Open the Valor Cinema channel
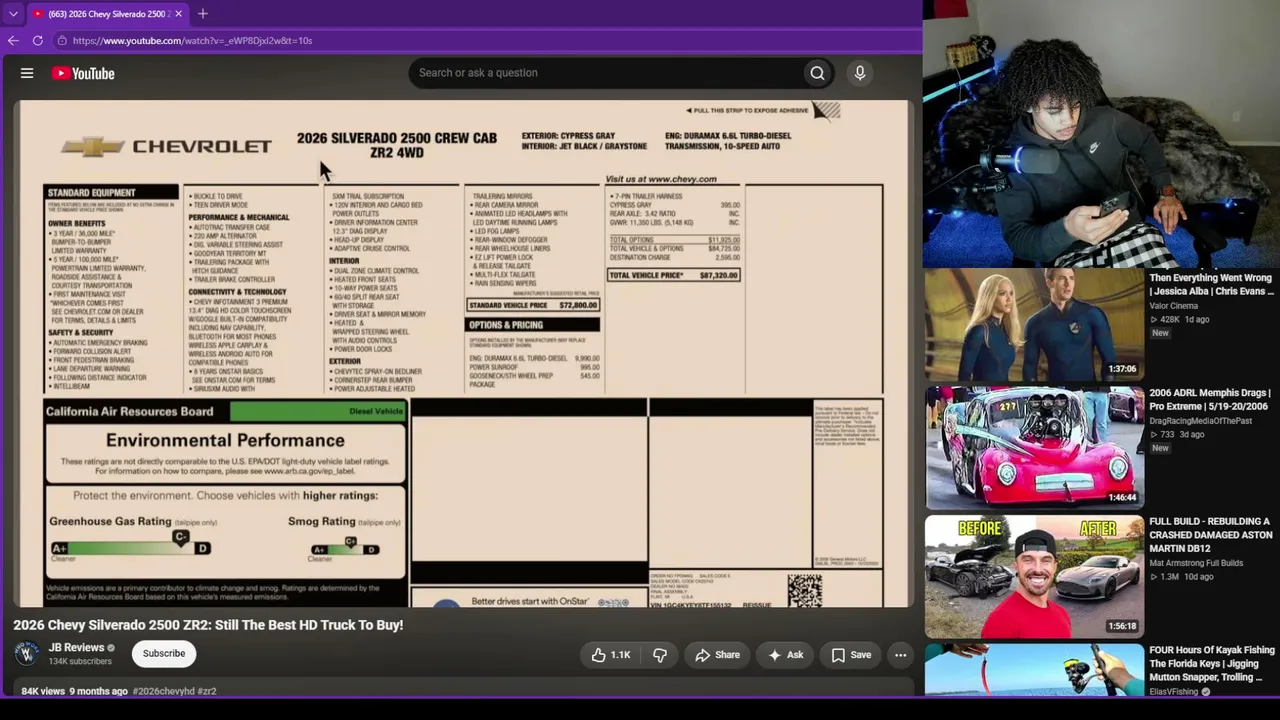Image resolution: width=1280 pixels, height=720 pixels. coord(1173,306)
